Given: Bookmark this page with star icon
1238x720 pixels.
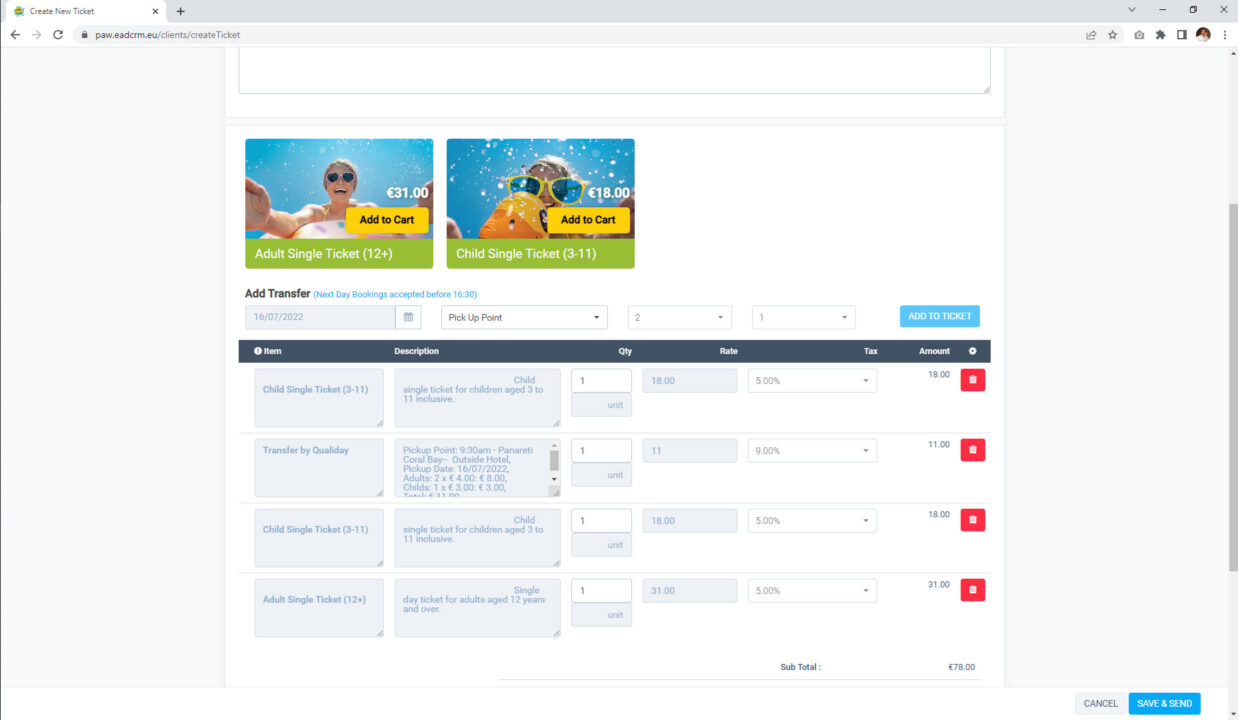Looking at the screenshot, I should click(x=1112, y=34).
